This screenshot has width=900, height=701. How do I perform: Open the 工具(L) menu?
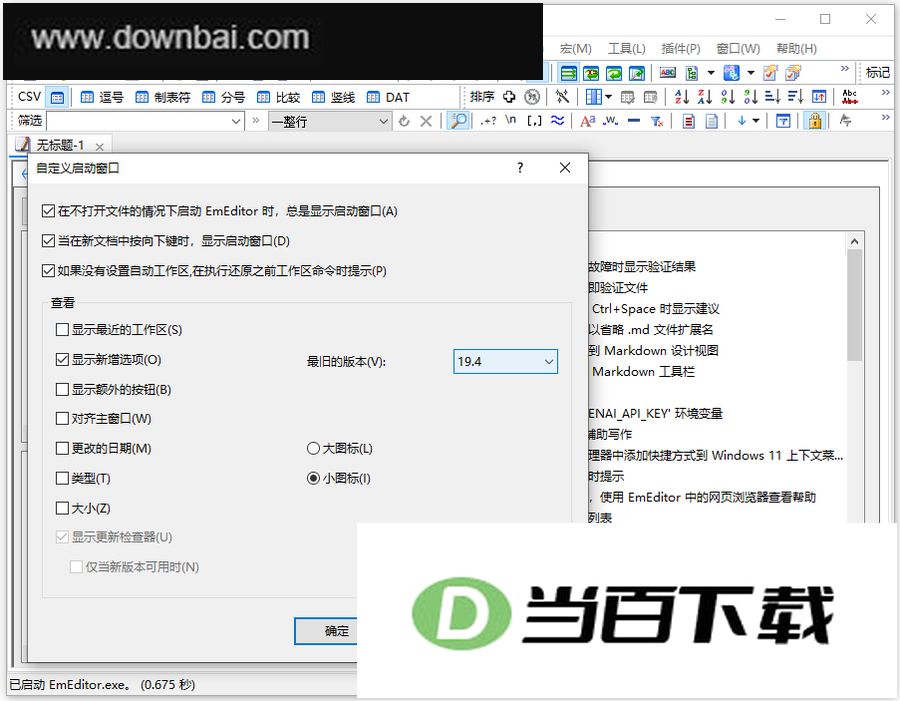627,49
